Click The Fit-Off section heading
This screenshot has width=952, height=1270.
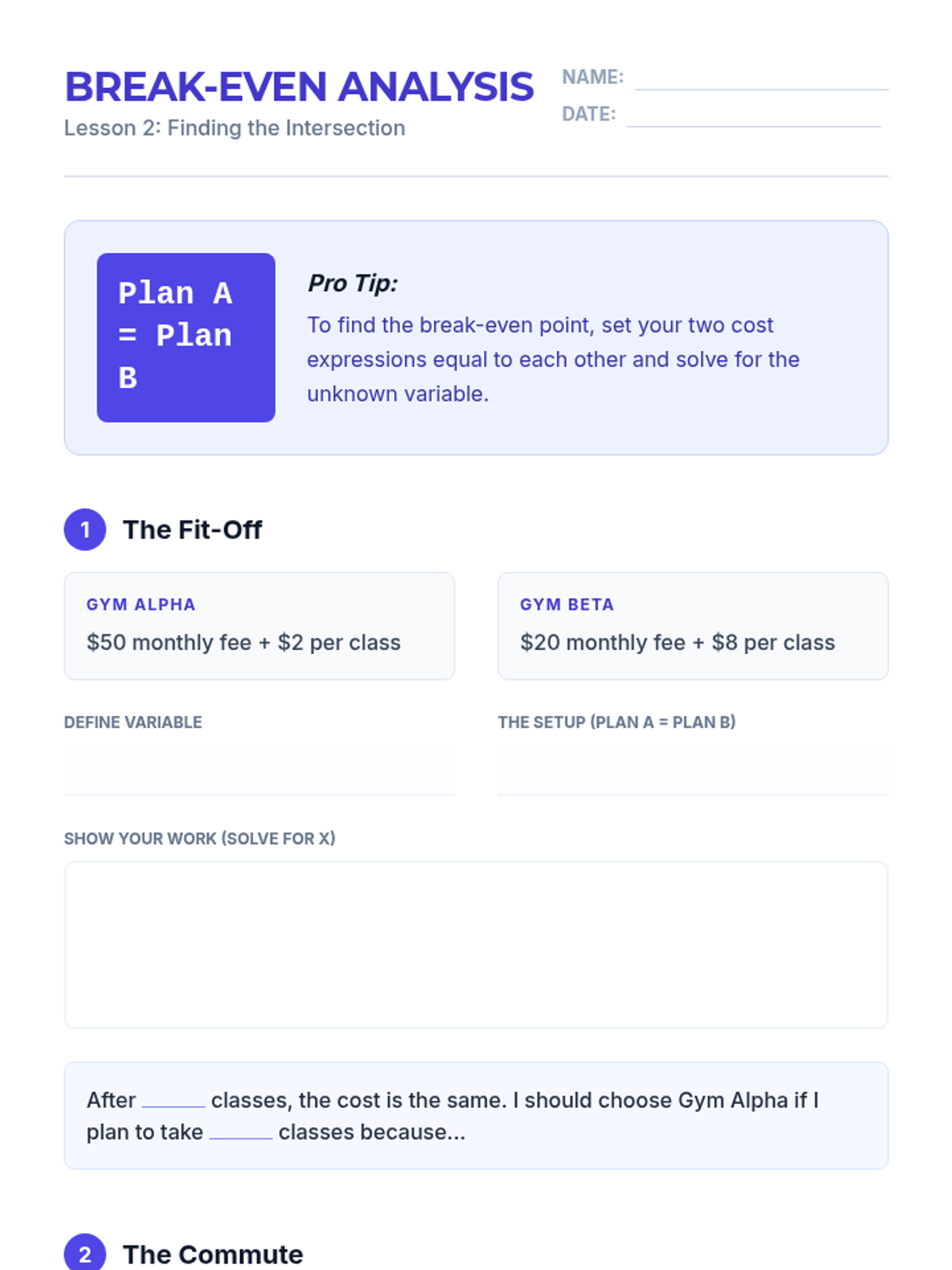[192, 529]
